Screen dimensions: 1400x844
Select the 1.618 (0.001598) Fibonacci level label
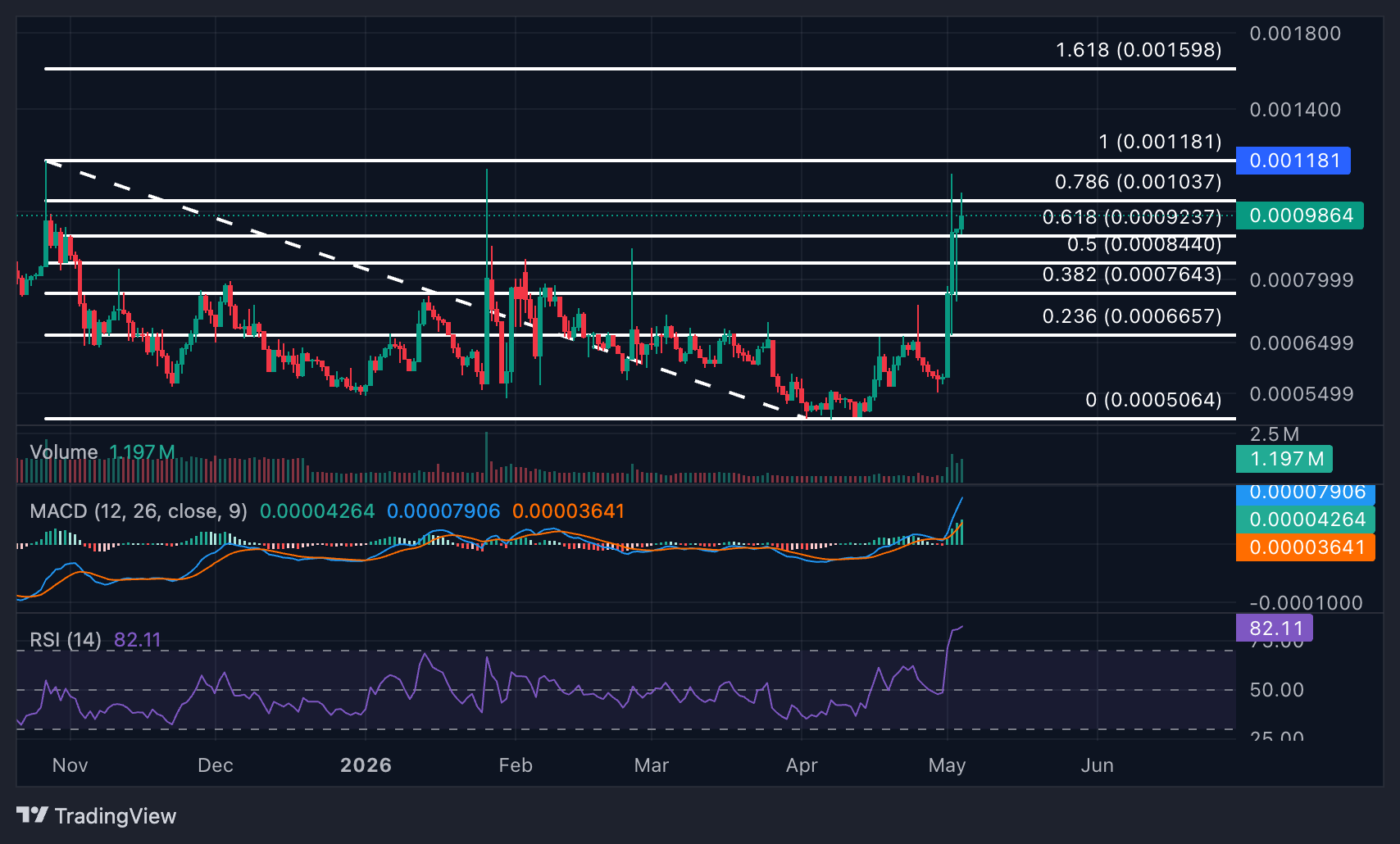click(x=1139, y=50)
